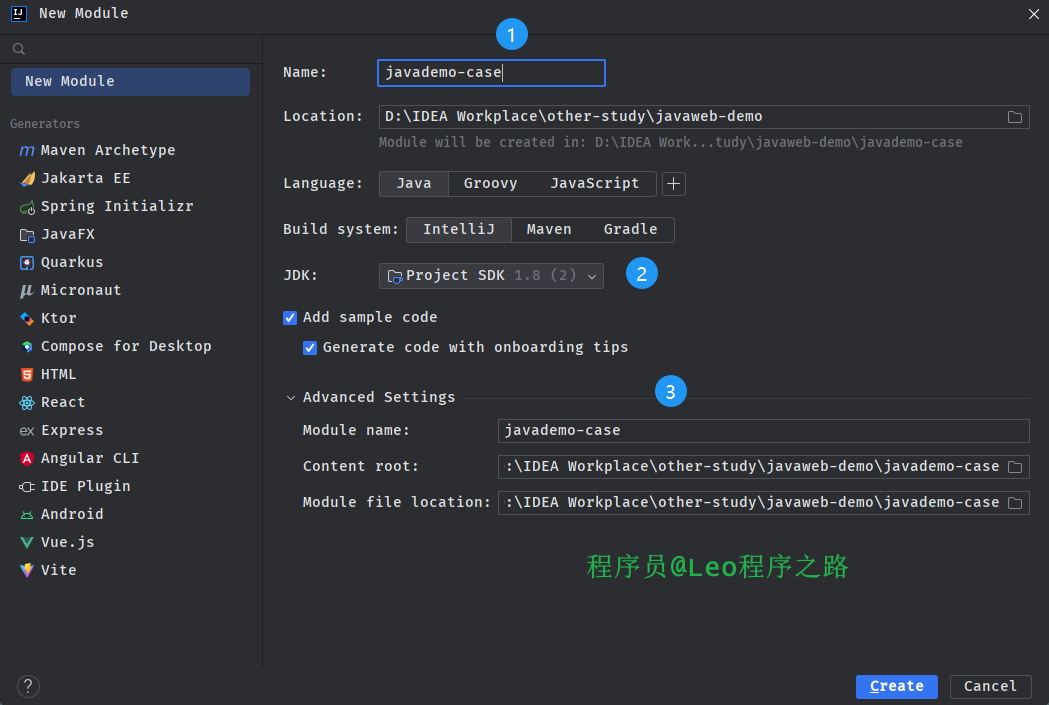Screen dimensions: 1049x705
Task: Click the plus button to add language
Action: tap(674, 184)
